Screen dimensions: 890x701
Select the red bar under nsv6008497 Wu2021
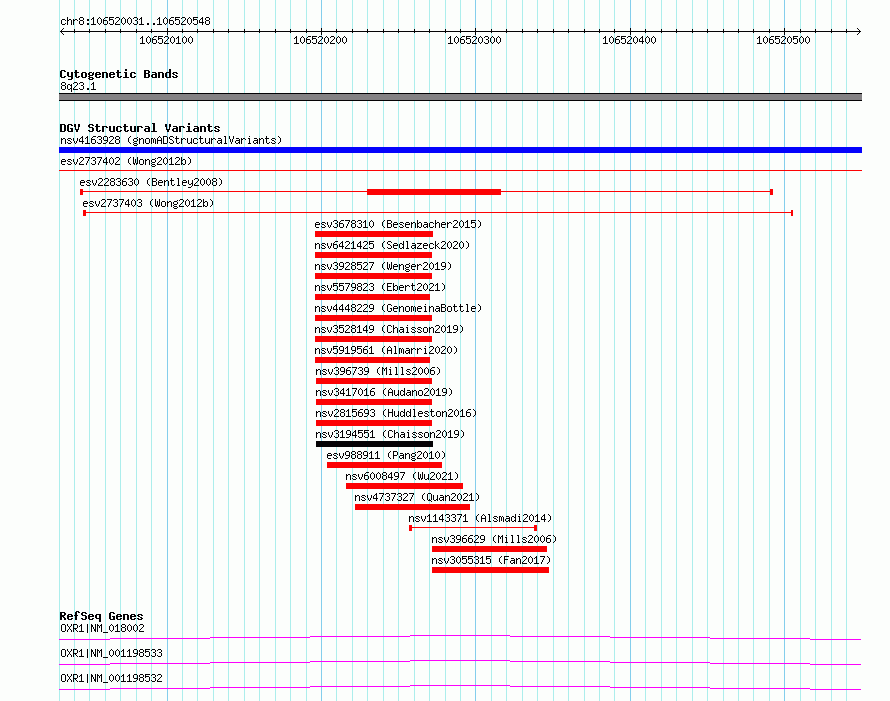(404, 486)
